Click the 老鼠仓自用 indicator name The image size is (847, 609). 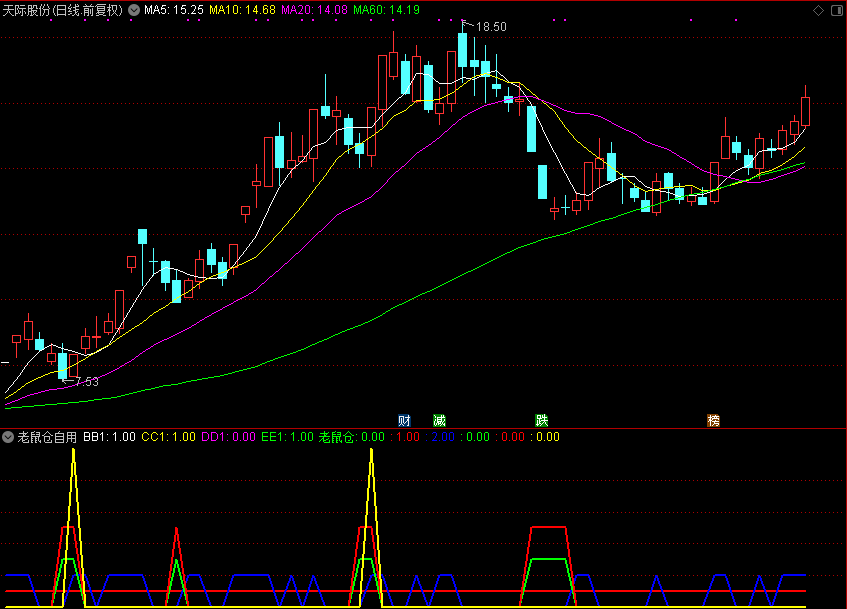[x=47, y=437]
